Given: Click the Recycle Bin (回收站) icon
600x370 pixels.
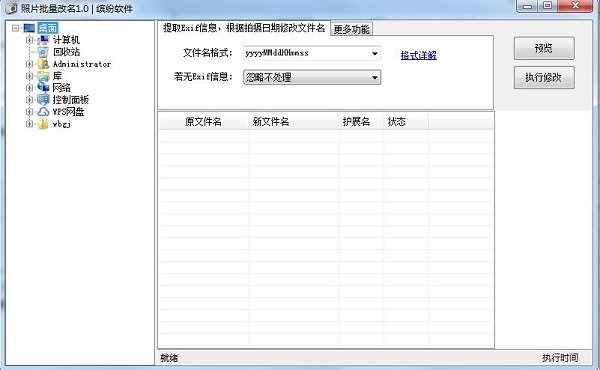Looking at the screenshot, I should [44, 52].
